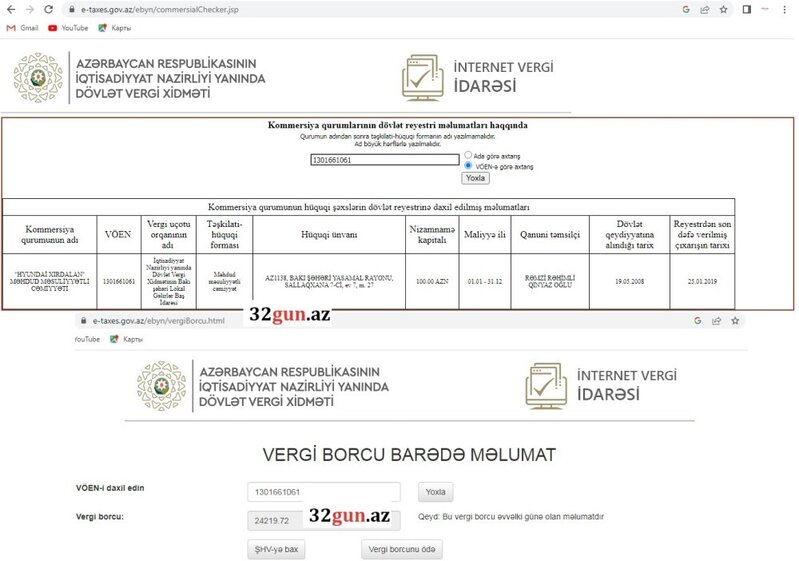
Task: Open Google icon in top address bar
Action: tap(686, 9)
